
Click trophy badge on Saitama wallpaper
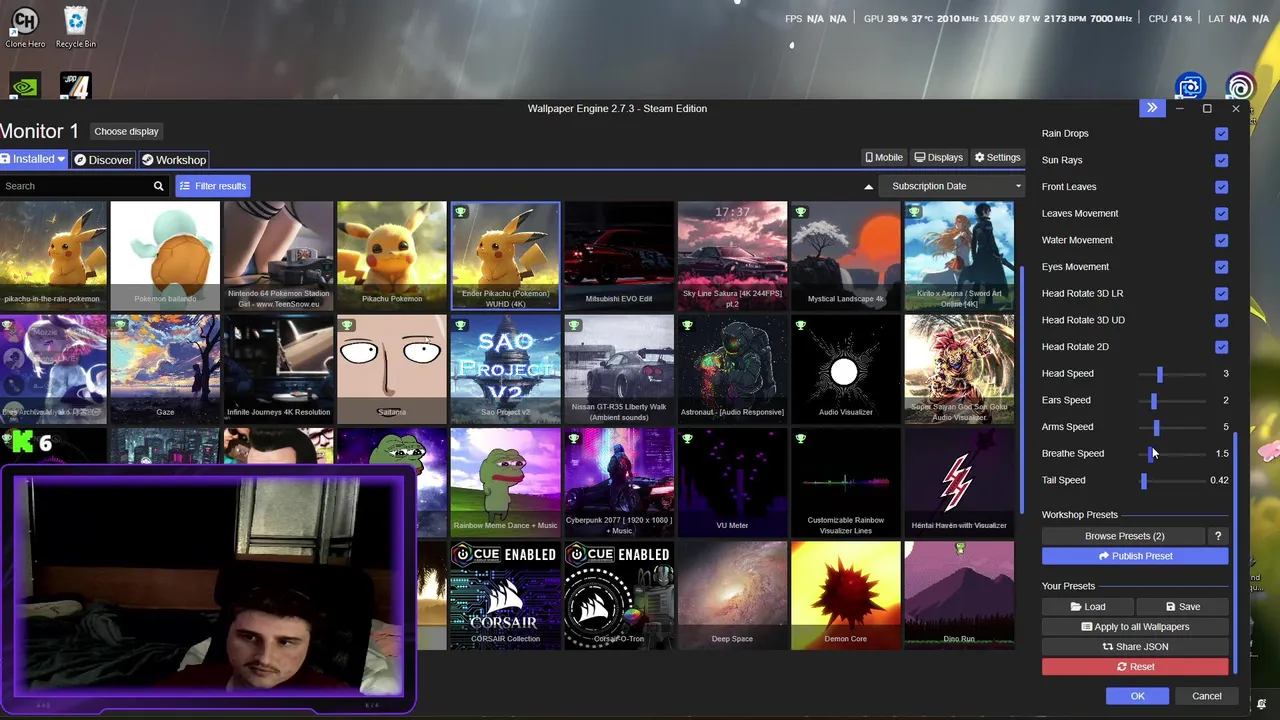(347, 325)
